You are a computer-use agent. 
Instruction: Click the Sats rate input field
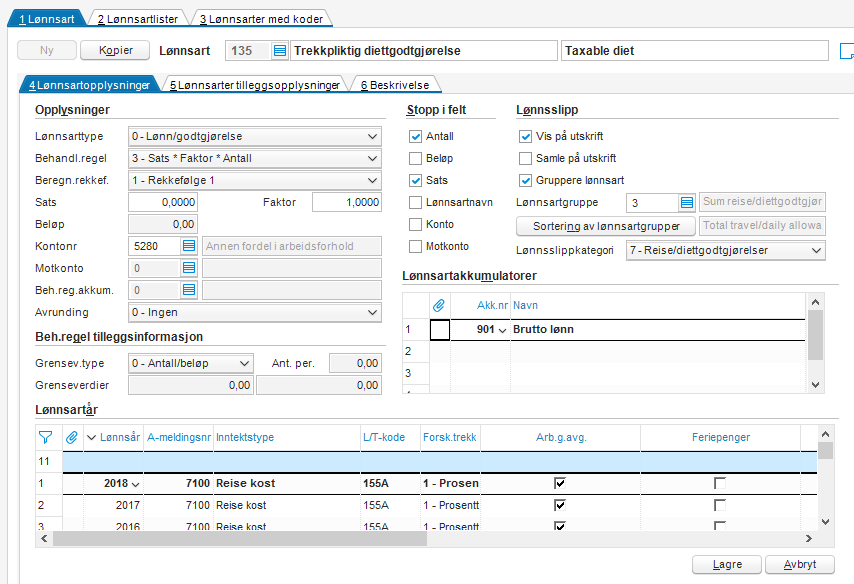[163, 202]
